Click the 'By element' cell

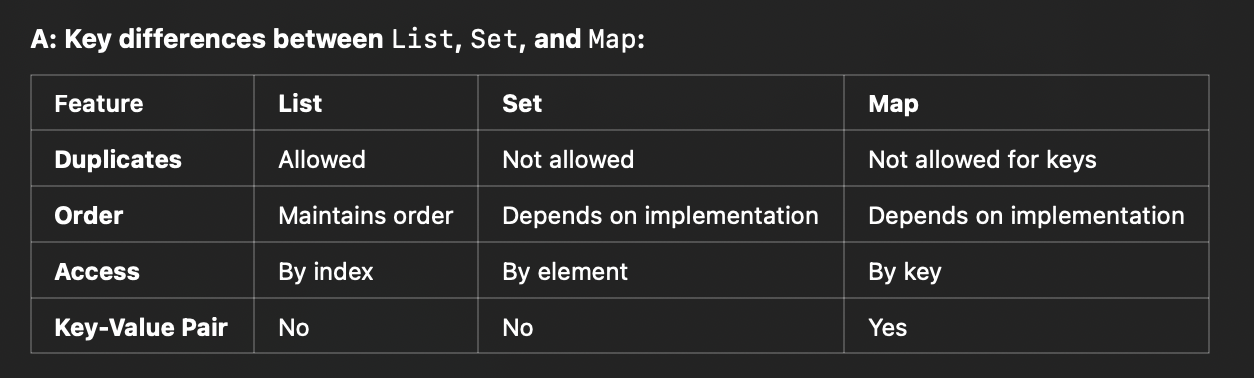[x=565, y=271]
